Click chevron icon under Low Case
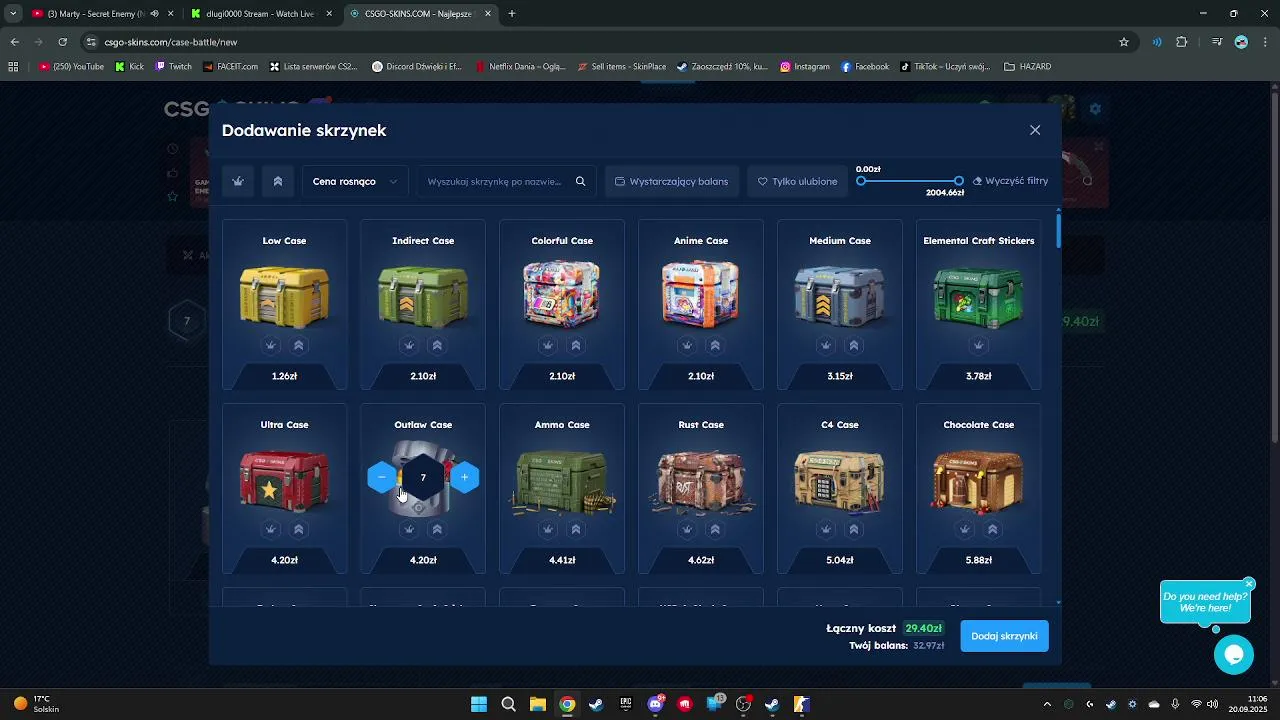This screenshot has height=720, width=1280. point(298,345)
